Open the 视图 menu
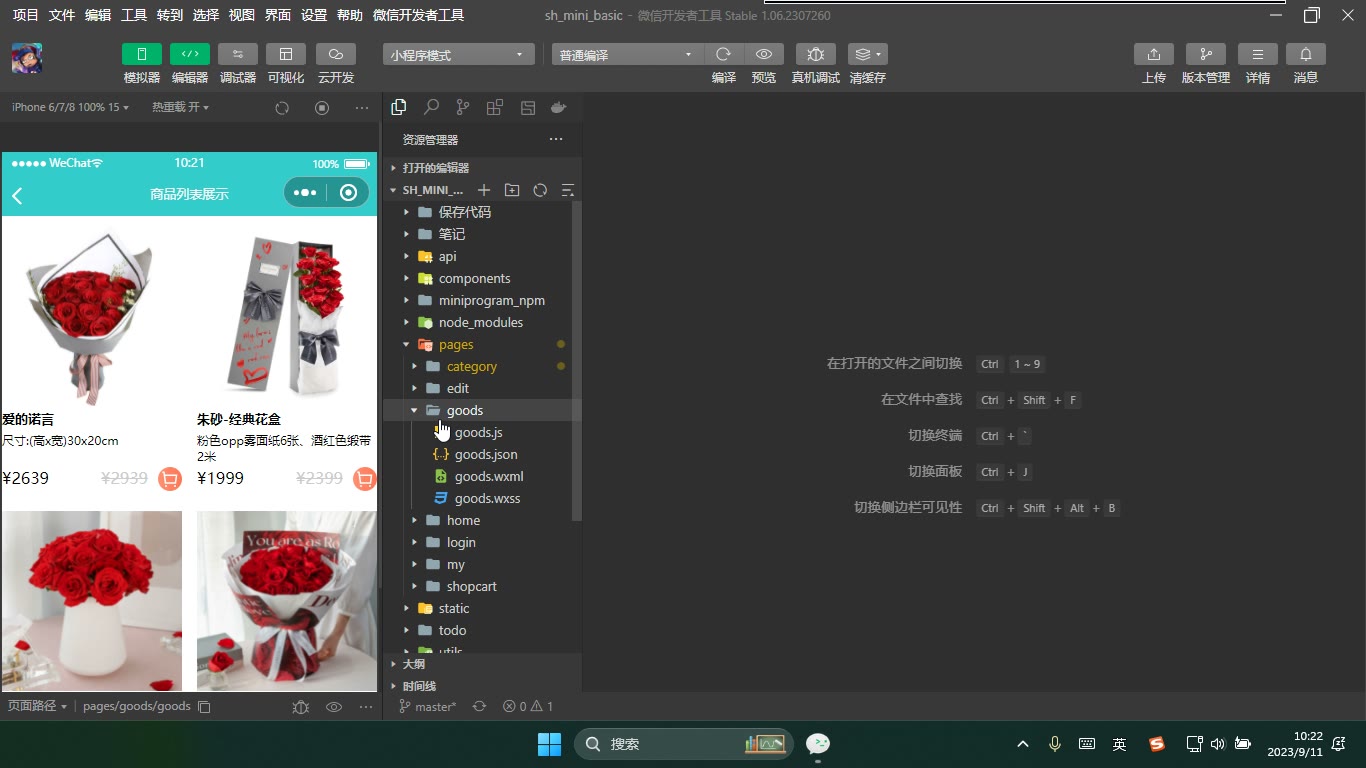 pos(241,15)
